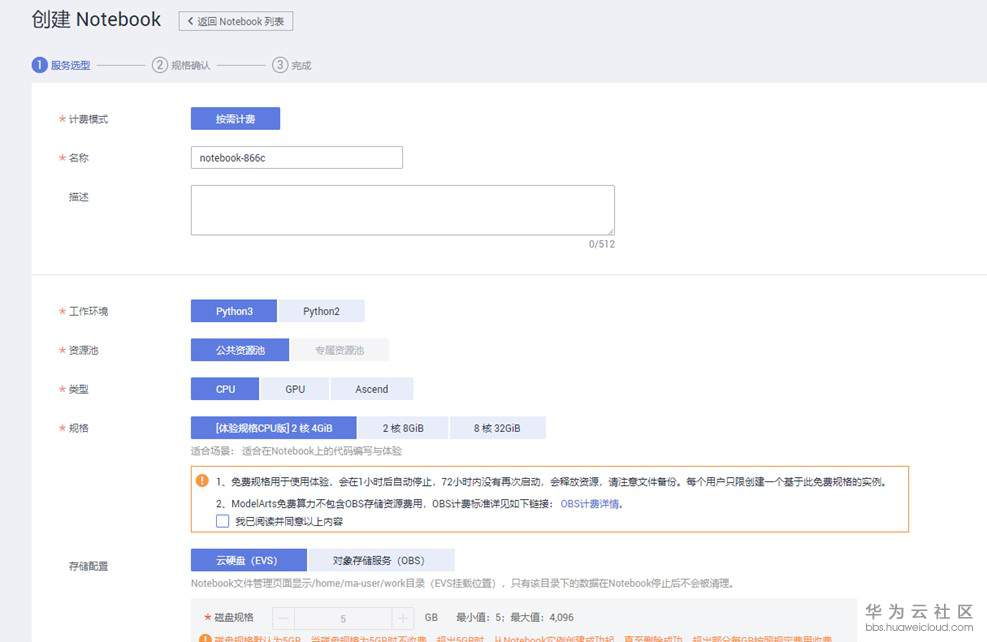This screenshot has width=987, height=642.
Task: Click the 最小值 5 最大值 4,096 text
Action: (515, 617)
